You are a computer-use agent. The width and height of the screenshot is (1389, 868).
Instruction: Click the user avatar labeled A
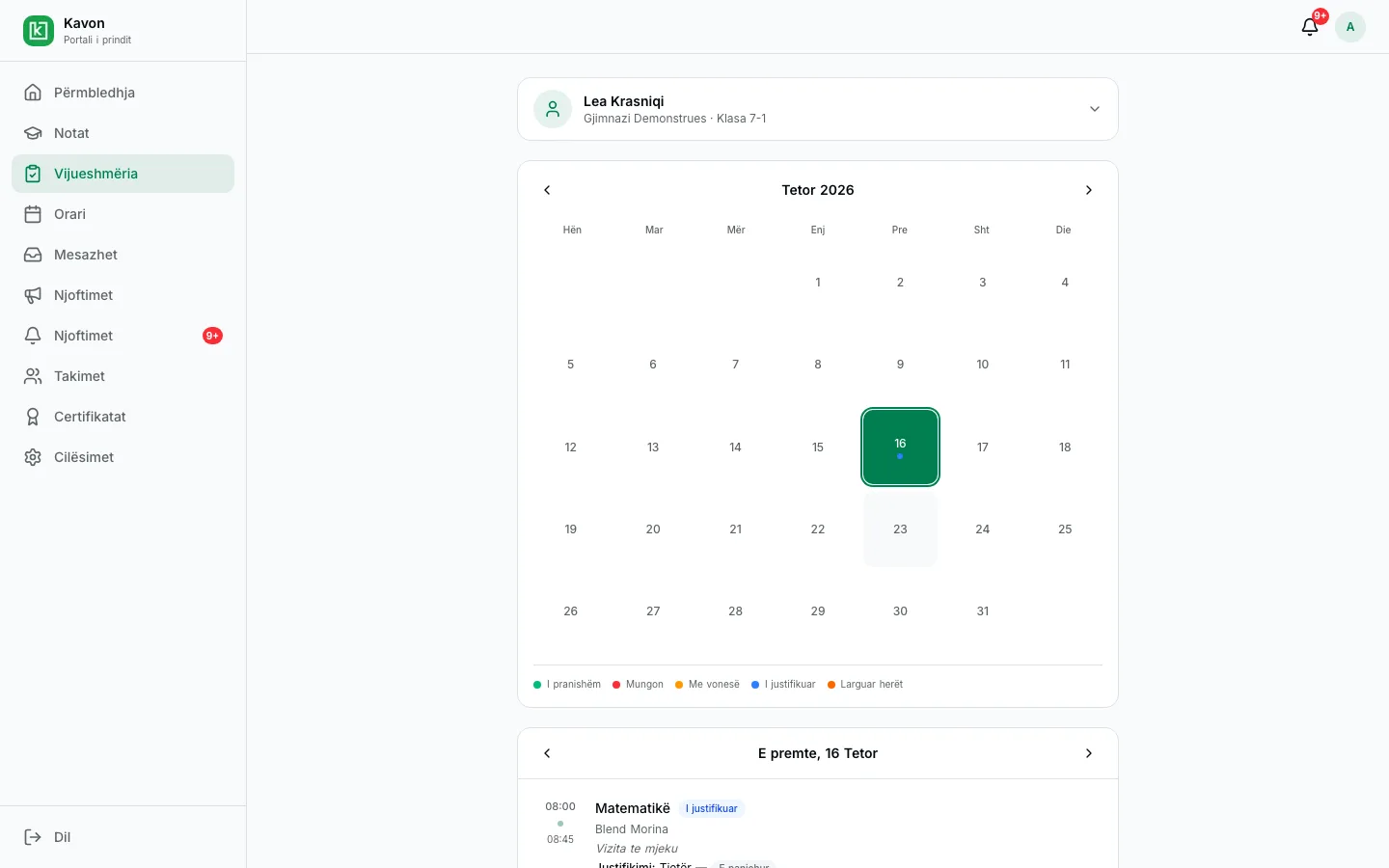pyautogui.click(x=1350, y=27)
